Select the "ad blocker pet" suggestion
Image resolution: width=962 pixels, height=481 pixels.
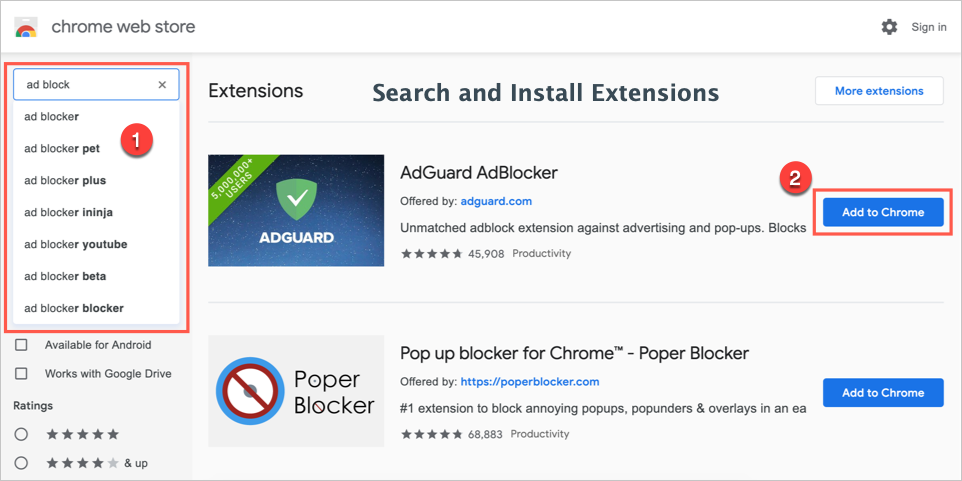tap(62, 149)
